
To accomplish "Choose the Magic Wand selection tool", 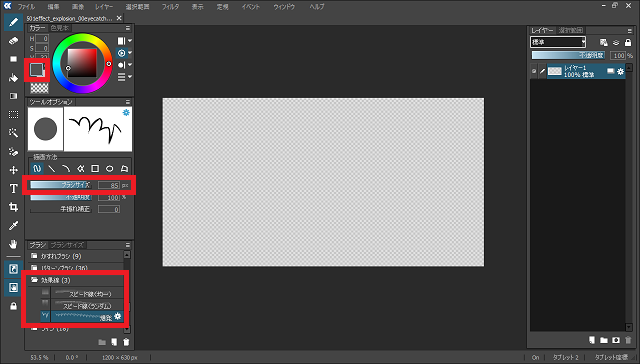I will [13, 133].
